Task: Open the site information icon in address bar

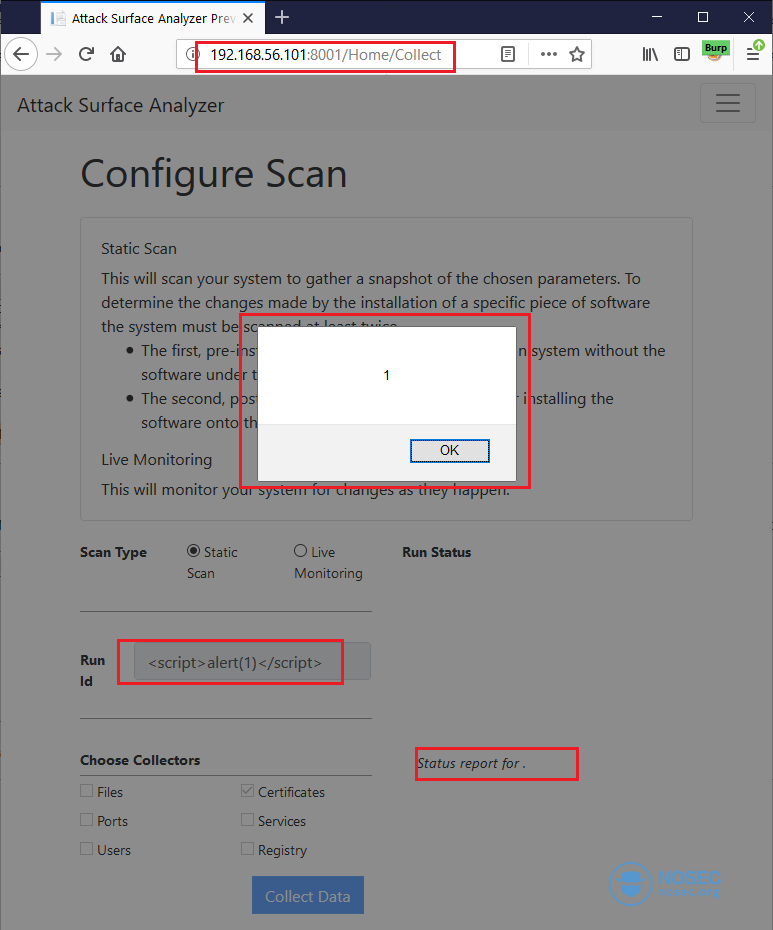Action: [x=190, y=55]
